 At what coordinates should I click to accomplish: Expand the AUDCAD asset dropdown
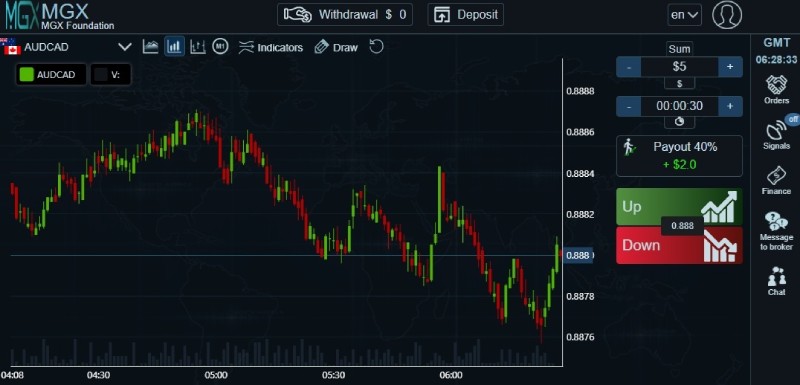[x=124, y=47]
